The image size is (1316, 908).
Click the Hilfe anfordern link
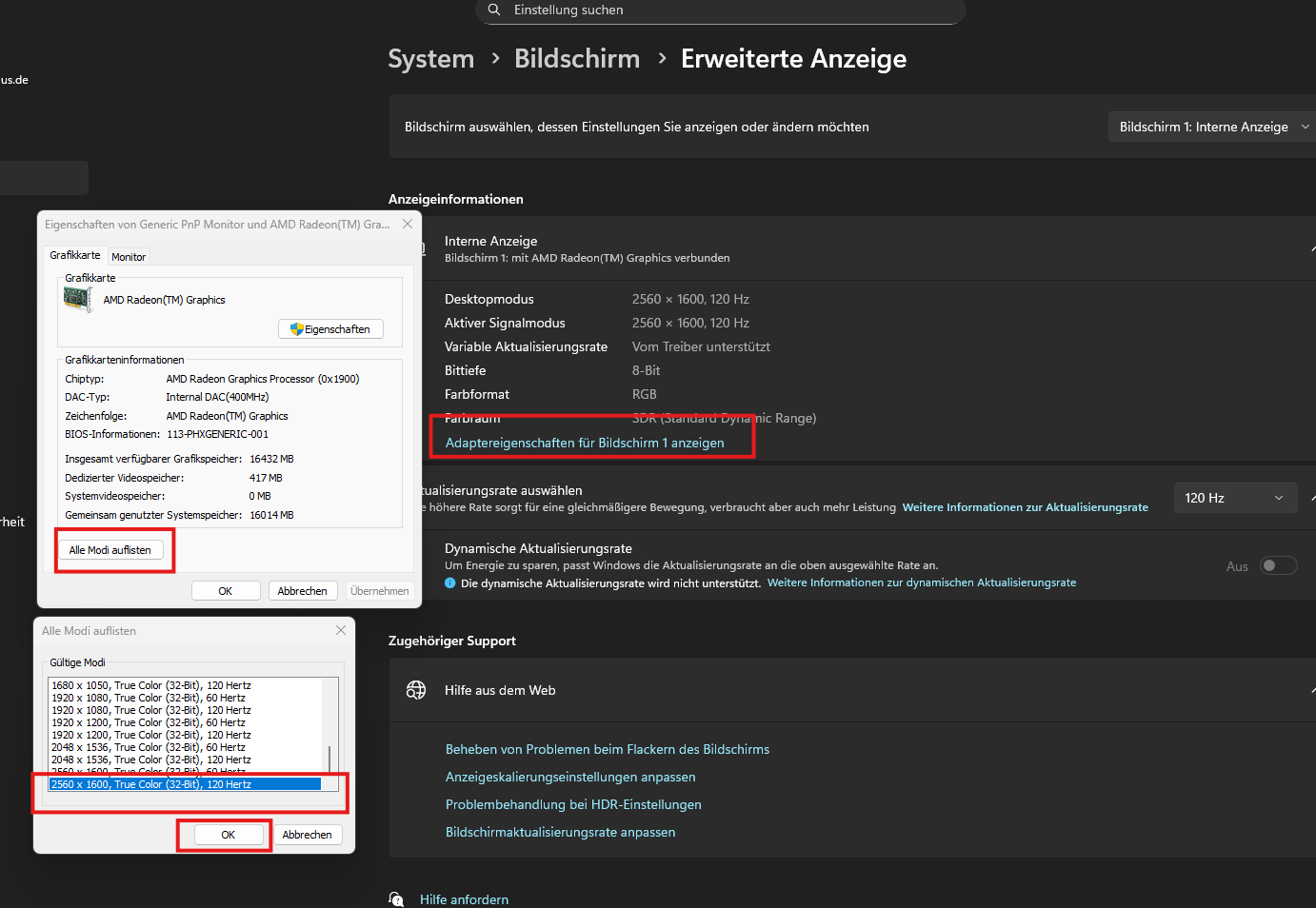[x=464, y=899]
